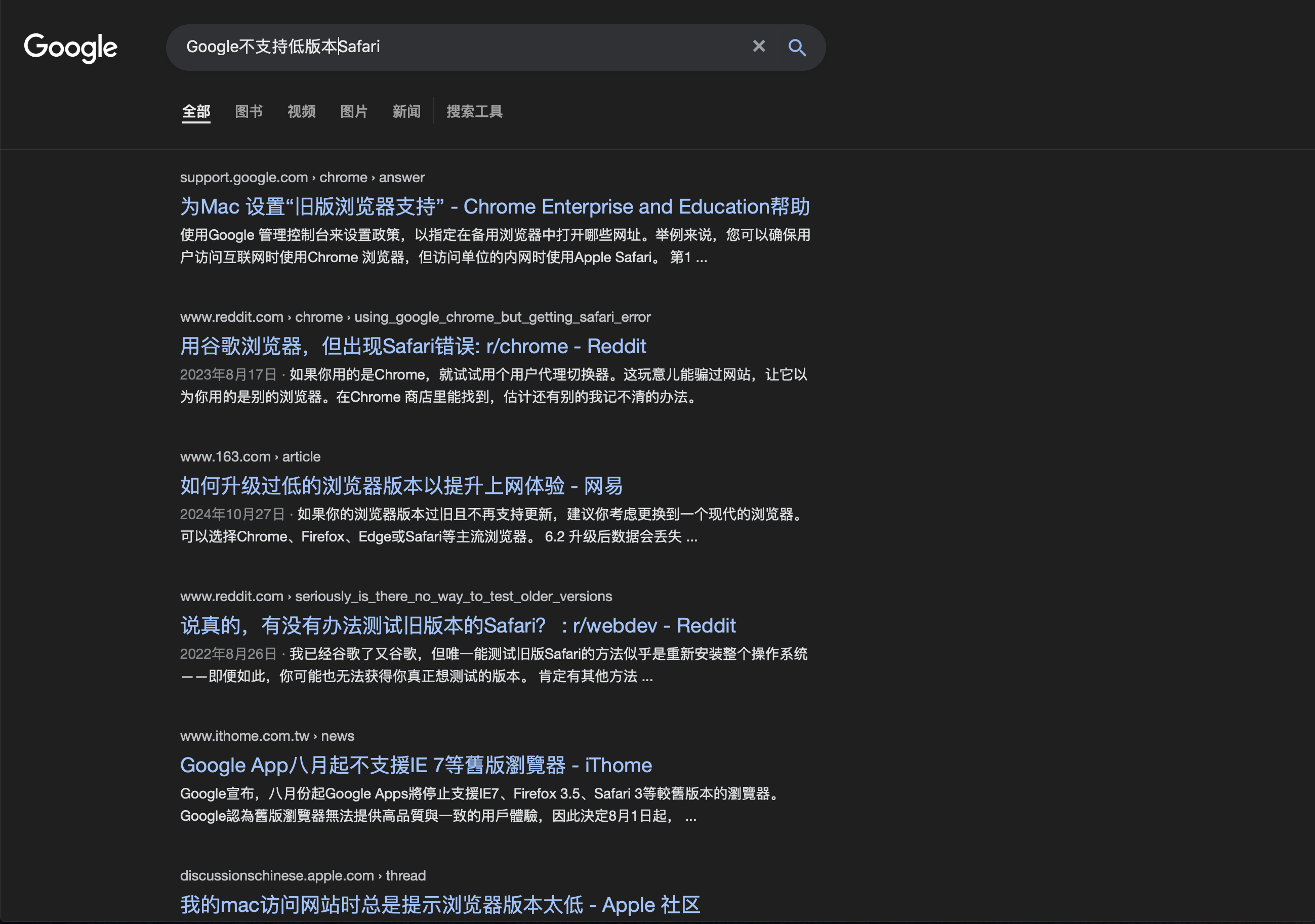Open the 新闻 results tab
The image size is (1315, 924).
pyautogui.click(x=406, y=111)
